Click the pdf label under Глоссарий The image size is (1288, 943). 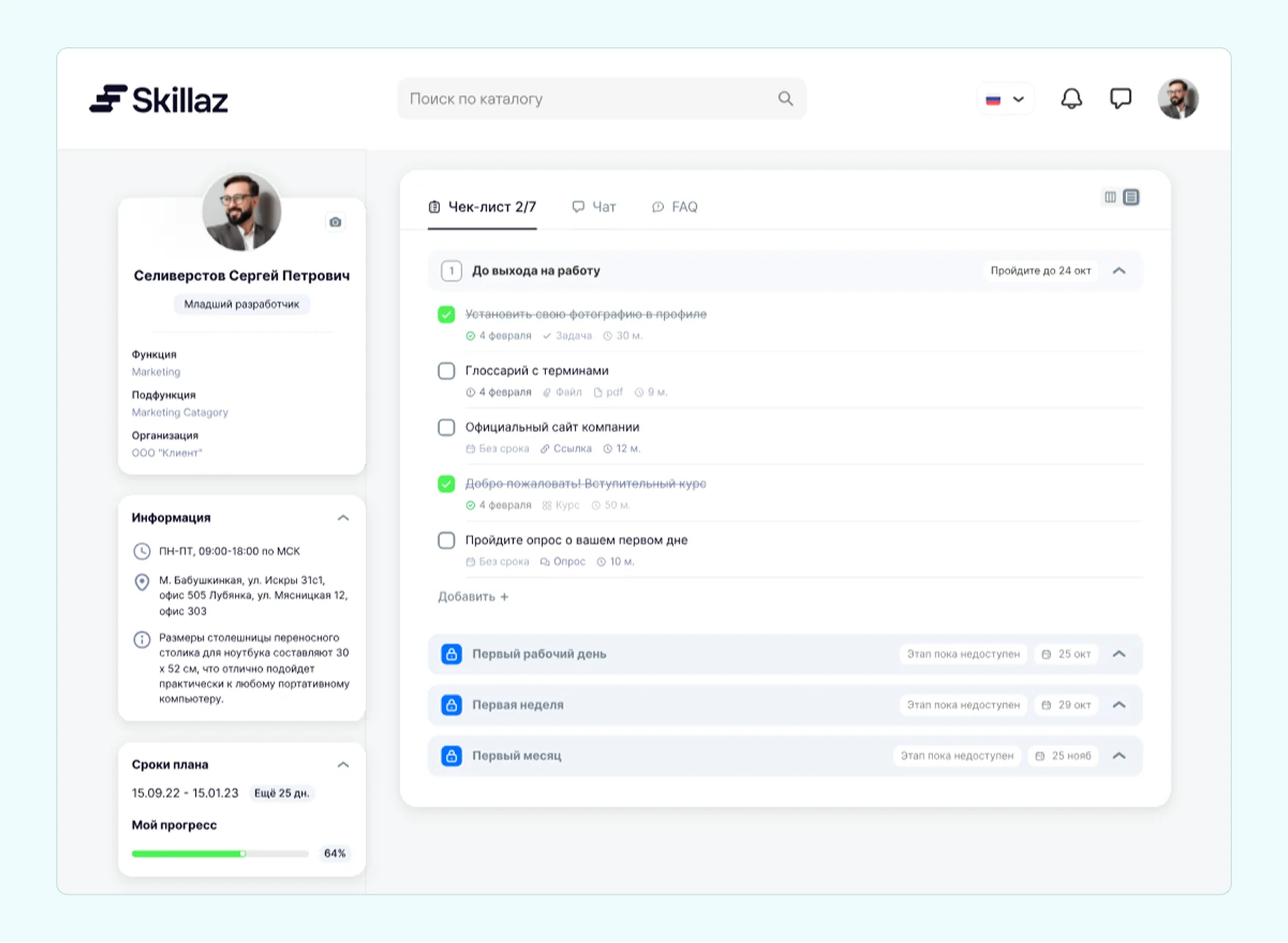(x=614, y=392)
